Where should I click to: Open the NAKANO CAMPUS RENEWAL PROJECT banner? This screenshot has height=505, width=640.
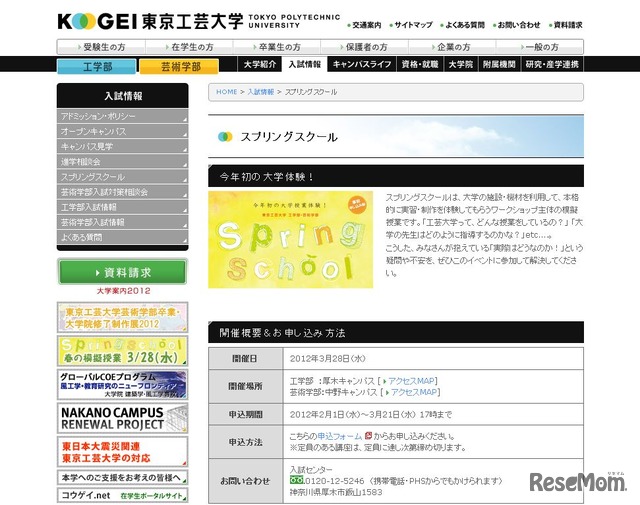[122, 418]
